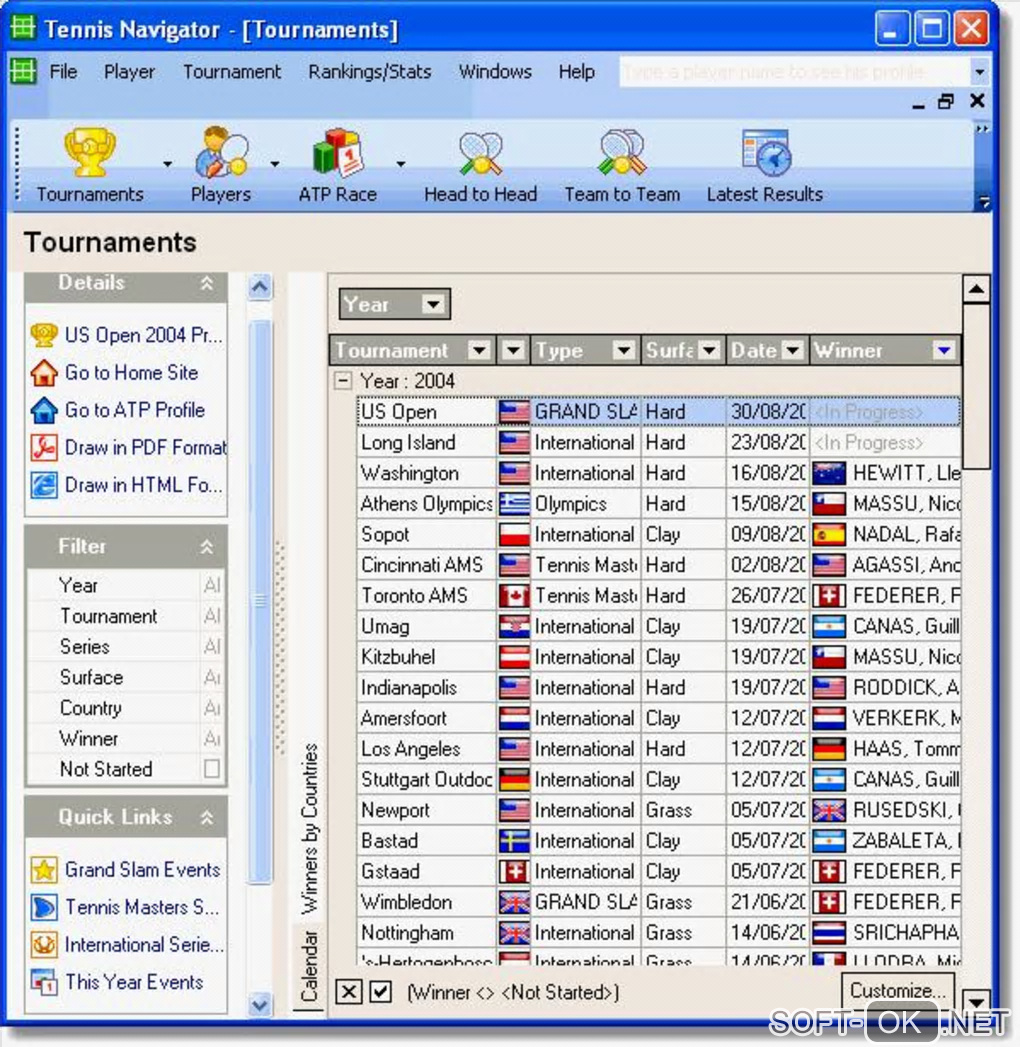Open the player name search dropdown arrow
The image size is (1020, 1047).
[x=979, y=71]
